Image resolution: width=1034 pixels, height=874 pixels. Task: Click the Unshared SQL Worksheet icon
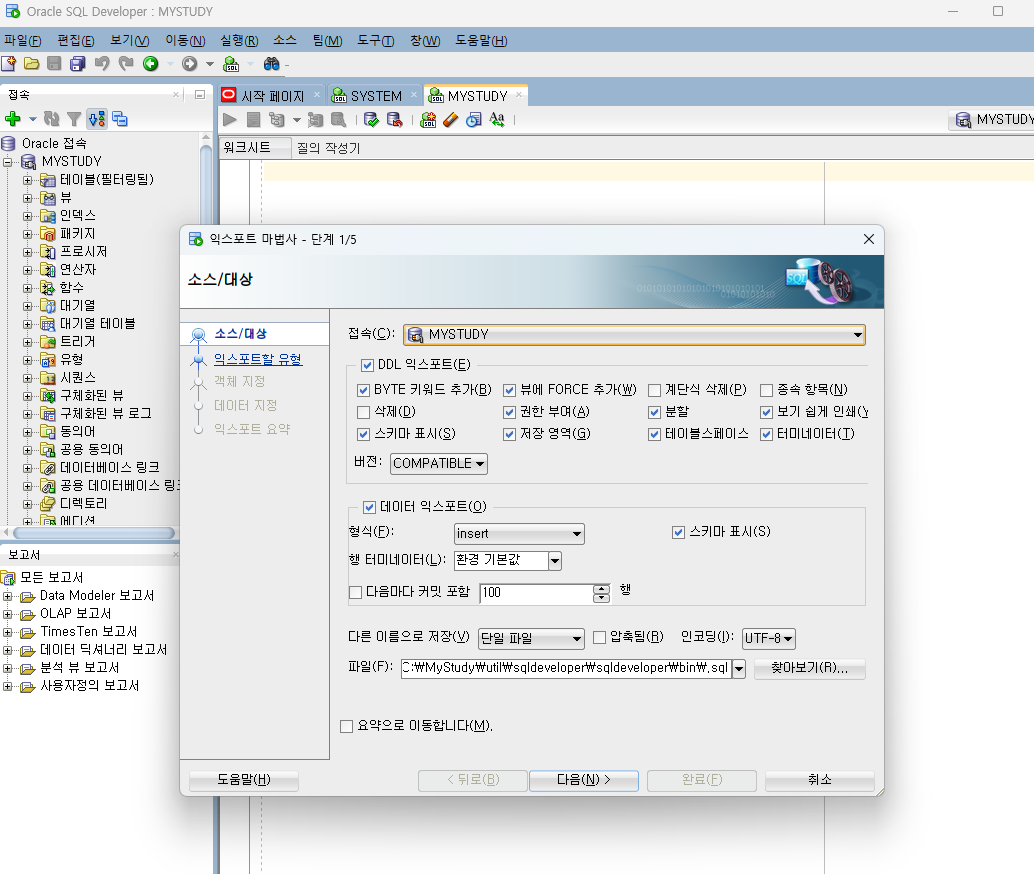pyautogui.click(x=428, y=119)
